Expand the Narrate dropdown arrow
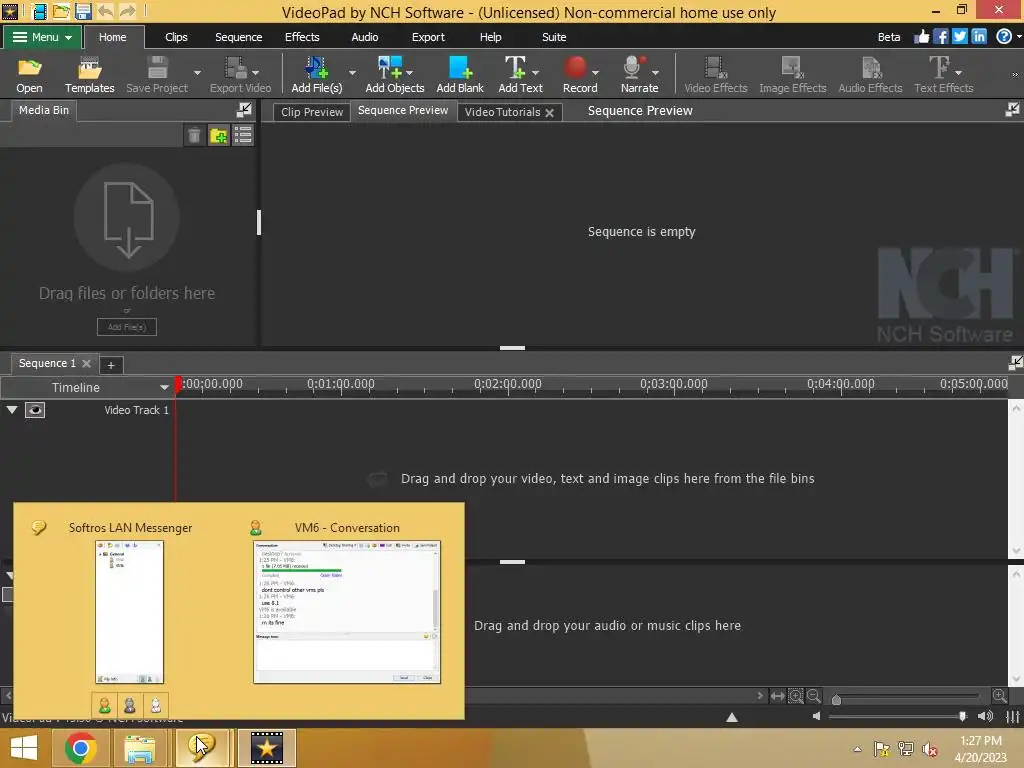The width and height of the screenshot is (1024, 768). coord(655,72)
